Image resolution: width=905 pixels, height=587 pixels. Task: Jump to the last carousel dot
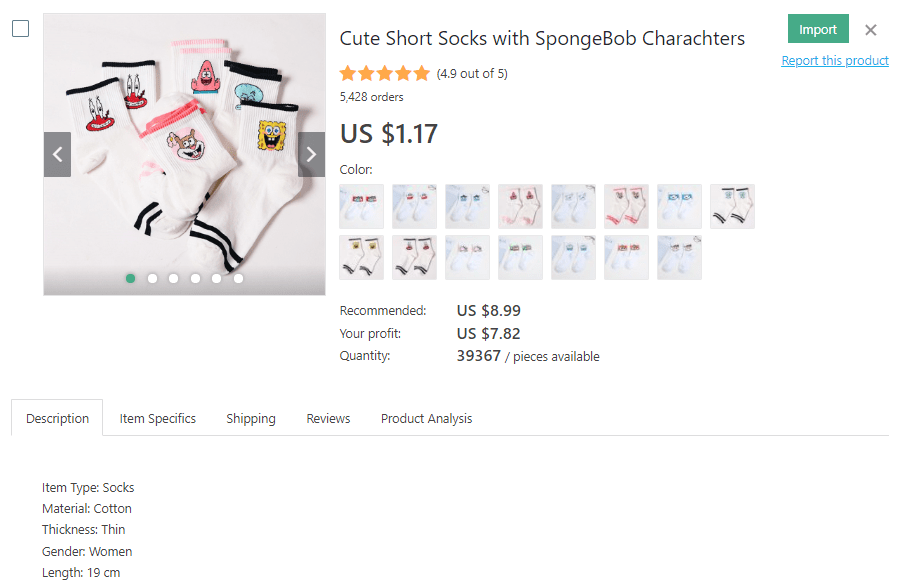tap(238, 279)
